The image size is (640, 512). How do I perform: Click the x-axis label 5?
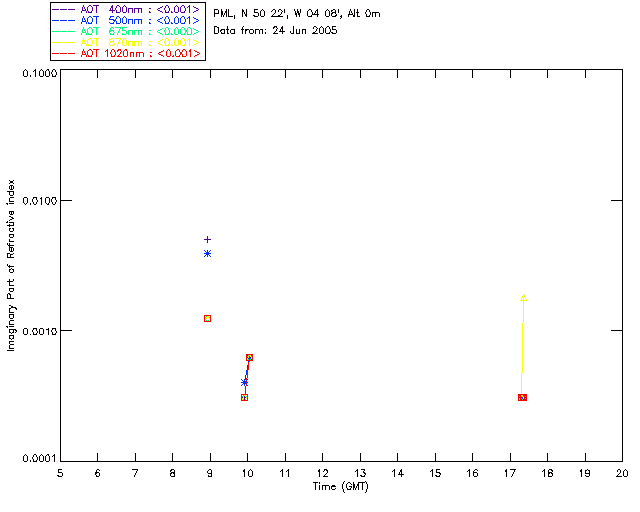pyautogui.click(x=60, y=473)
